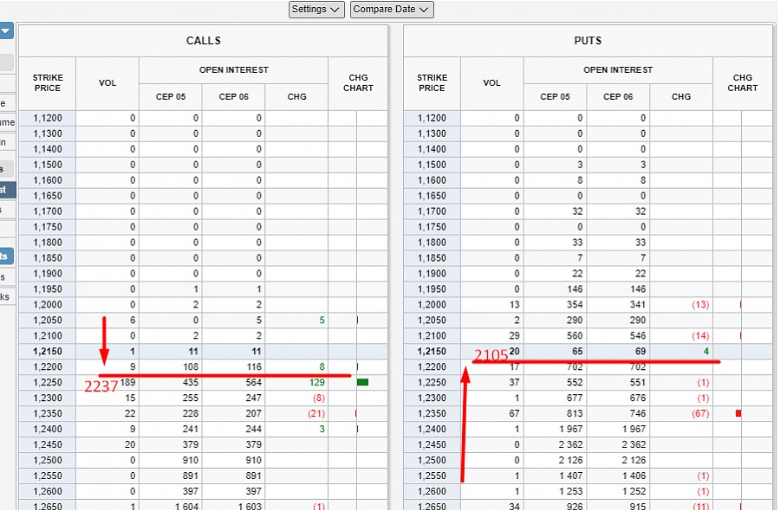Expand the blue dropdown arrow at top-left
Image resolution: width=778 pixels, height=510 pixels.
pos(6,32)
